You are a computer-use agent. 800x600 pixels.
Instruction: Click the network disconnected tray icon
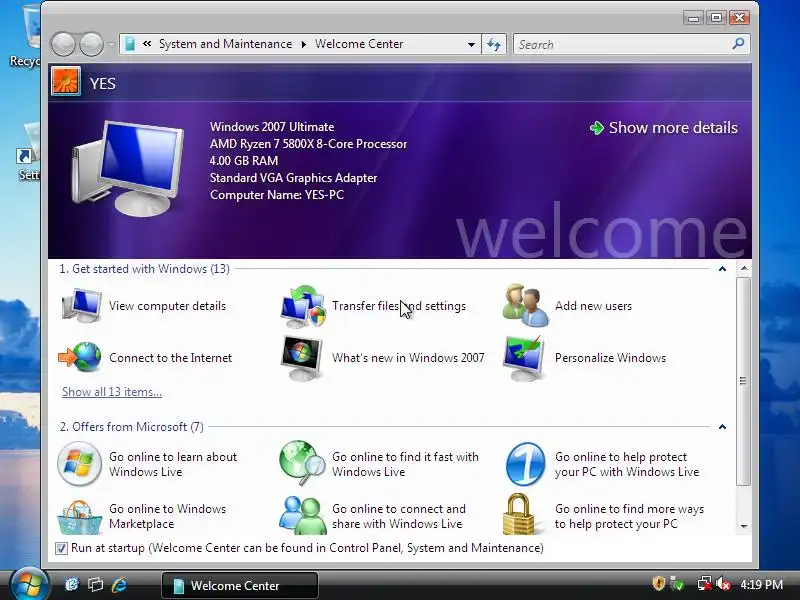(x=705, y=584)
